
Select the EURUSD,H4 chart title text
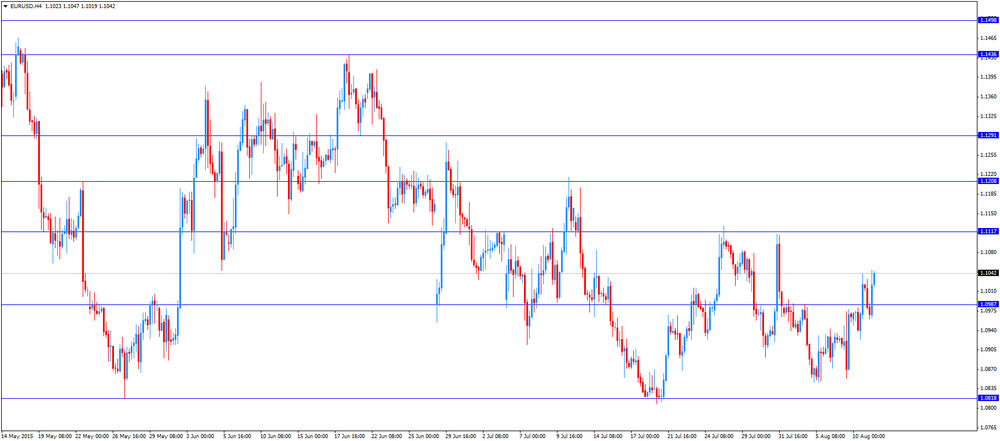[x=25, y=6]
